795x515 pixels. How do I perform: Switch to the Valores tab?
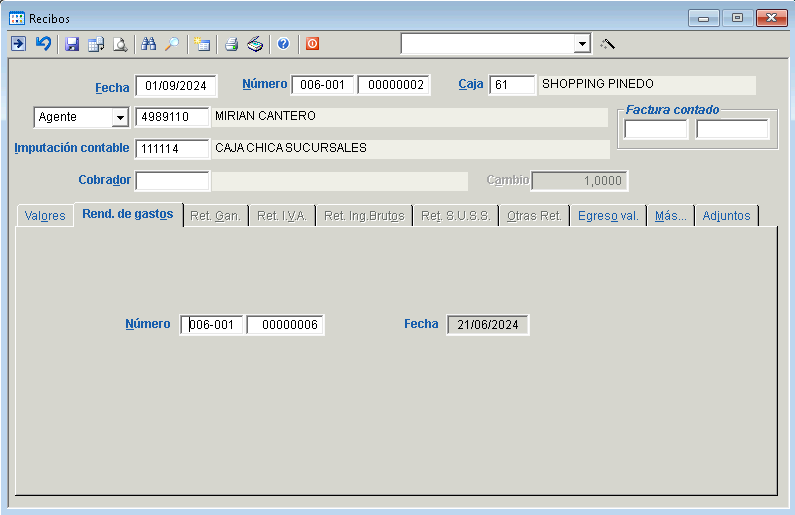pyautogui.click(x=45, y=216)
